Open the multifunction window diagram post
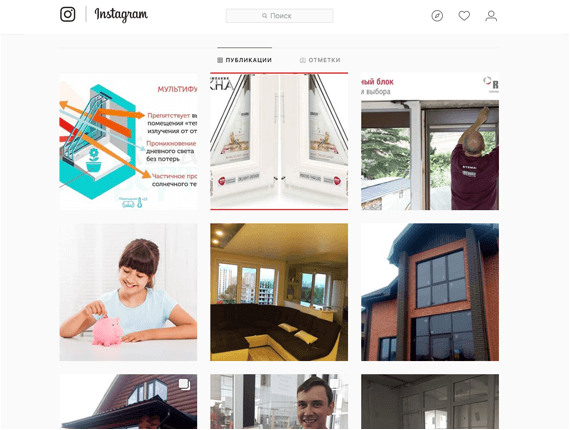This screenshot has height=430, width=570. [x=128, y=141]
